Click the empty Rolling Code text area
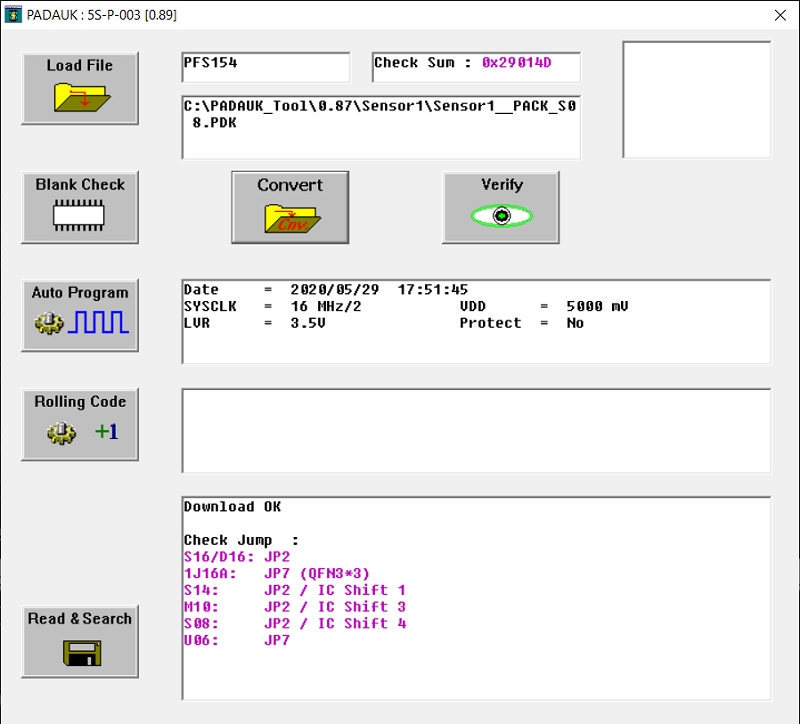This screenshot has width=800, height=724. (475, 430)
